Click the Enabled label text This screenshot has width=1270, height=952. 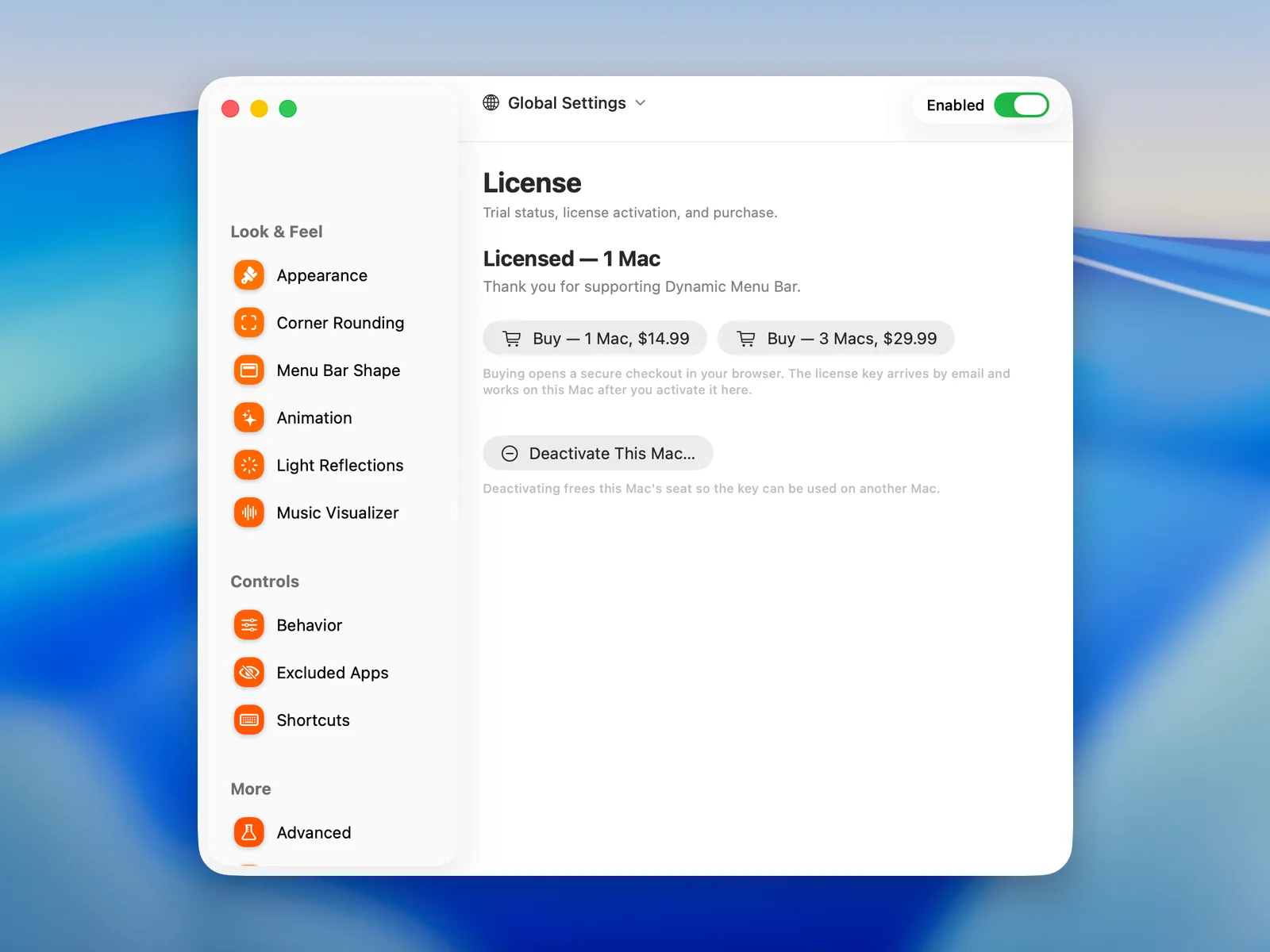coord(956,105)
